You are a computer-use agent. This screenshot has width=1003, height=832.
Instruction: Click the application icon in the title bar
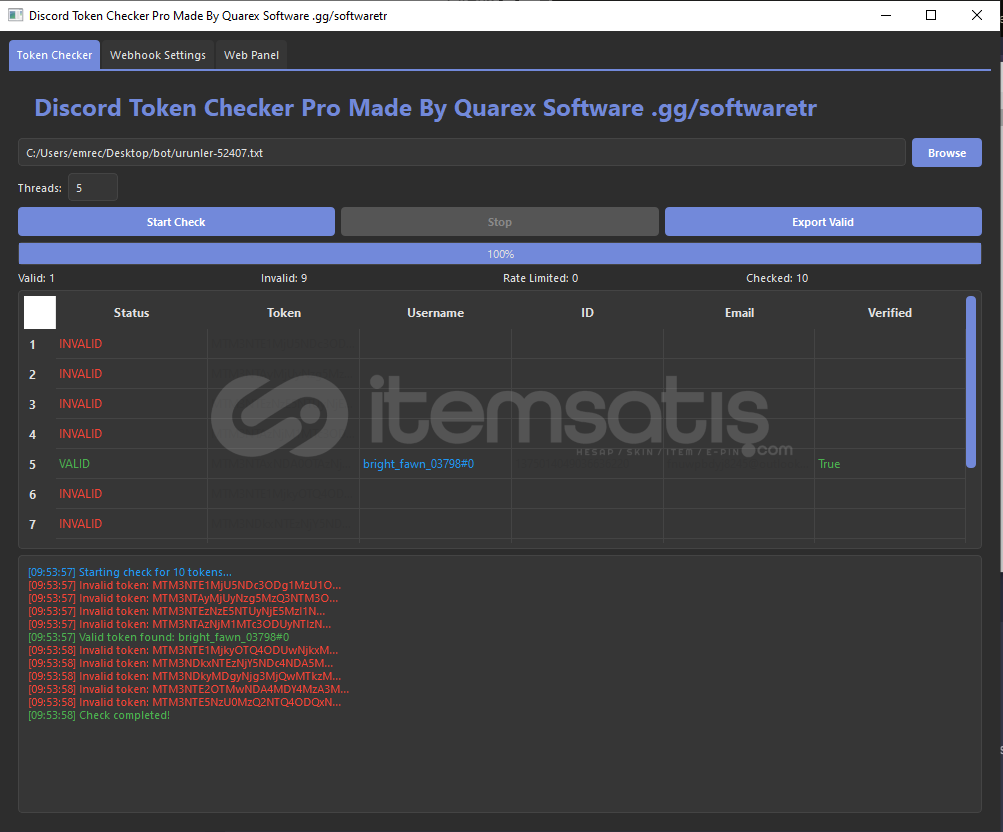tap(15, 15)
